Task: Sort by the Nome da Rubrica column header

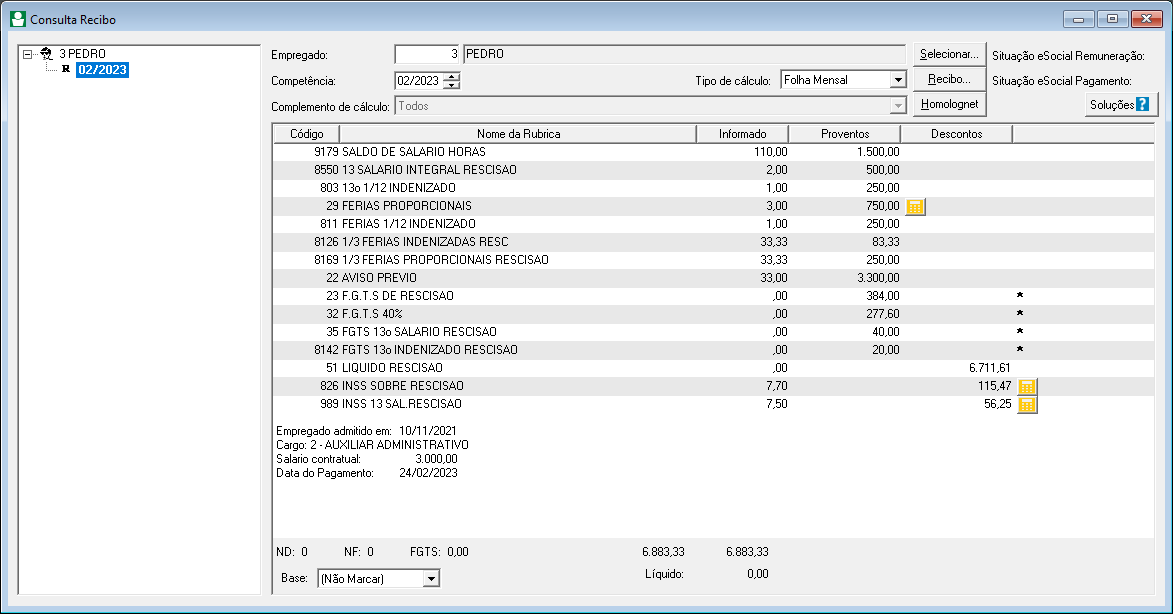Action: coord(518,134)
